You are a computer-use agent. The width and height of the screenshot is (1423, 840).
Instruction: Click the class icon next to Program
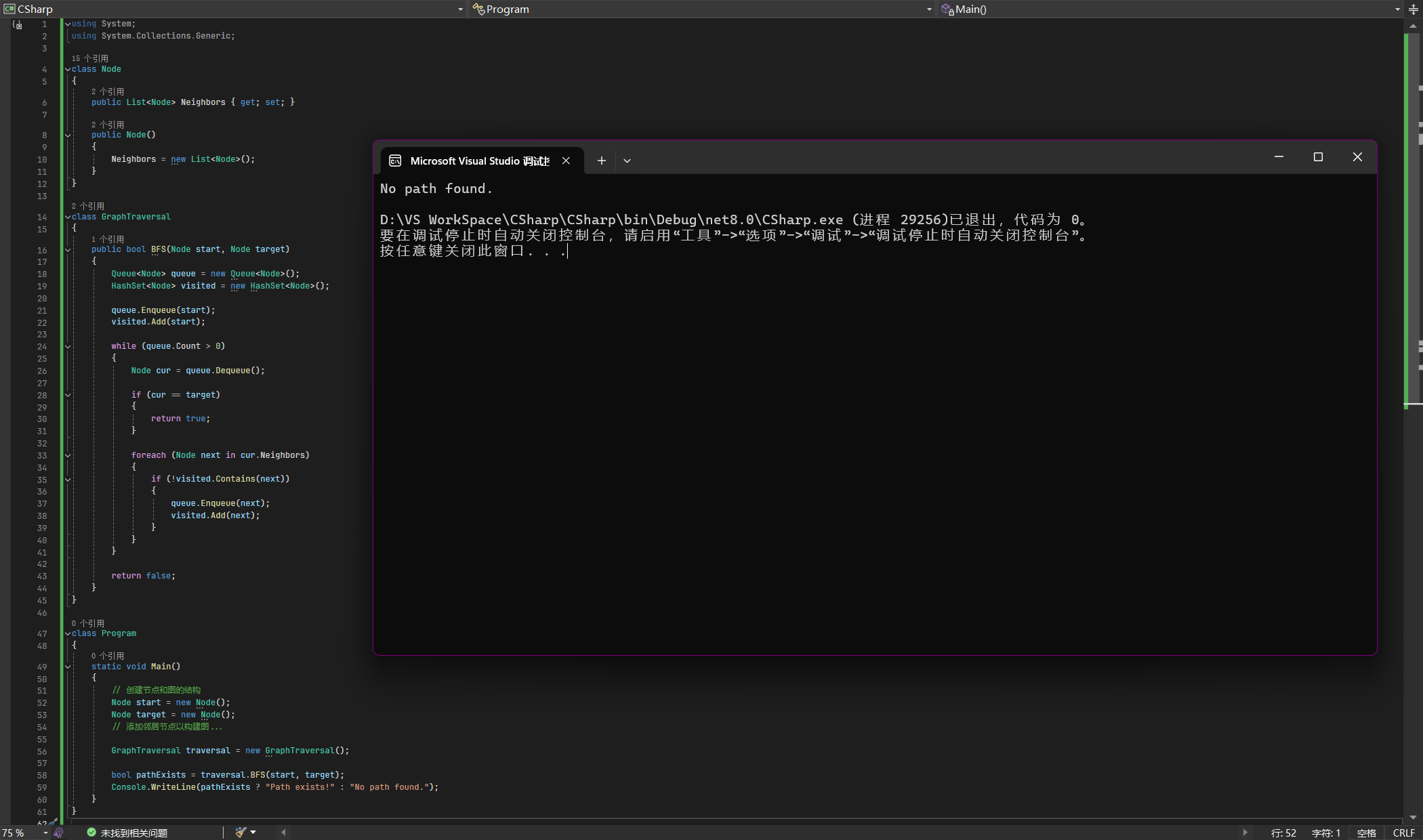coord(478,9)
